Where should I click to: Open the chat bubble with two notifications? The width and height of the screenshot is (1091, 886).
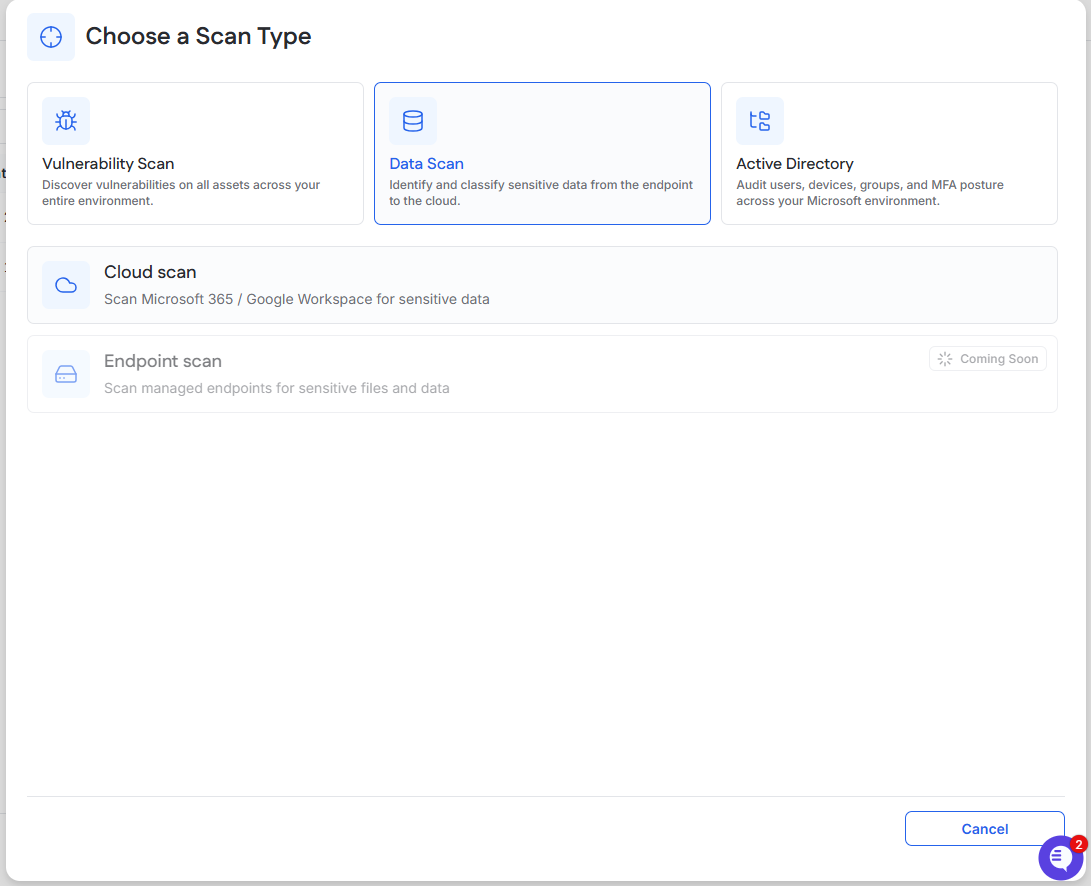[x=1061, y=857]
